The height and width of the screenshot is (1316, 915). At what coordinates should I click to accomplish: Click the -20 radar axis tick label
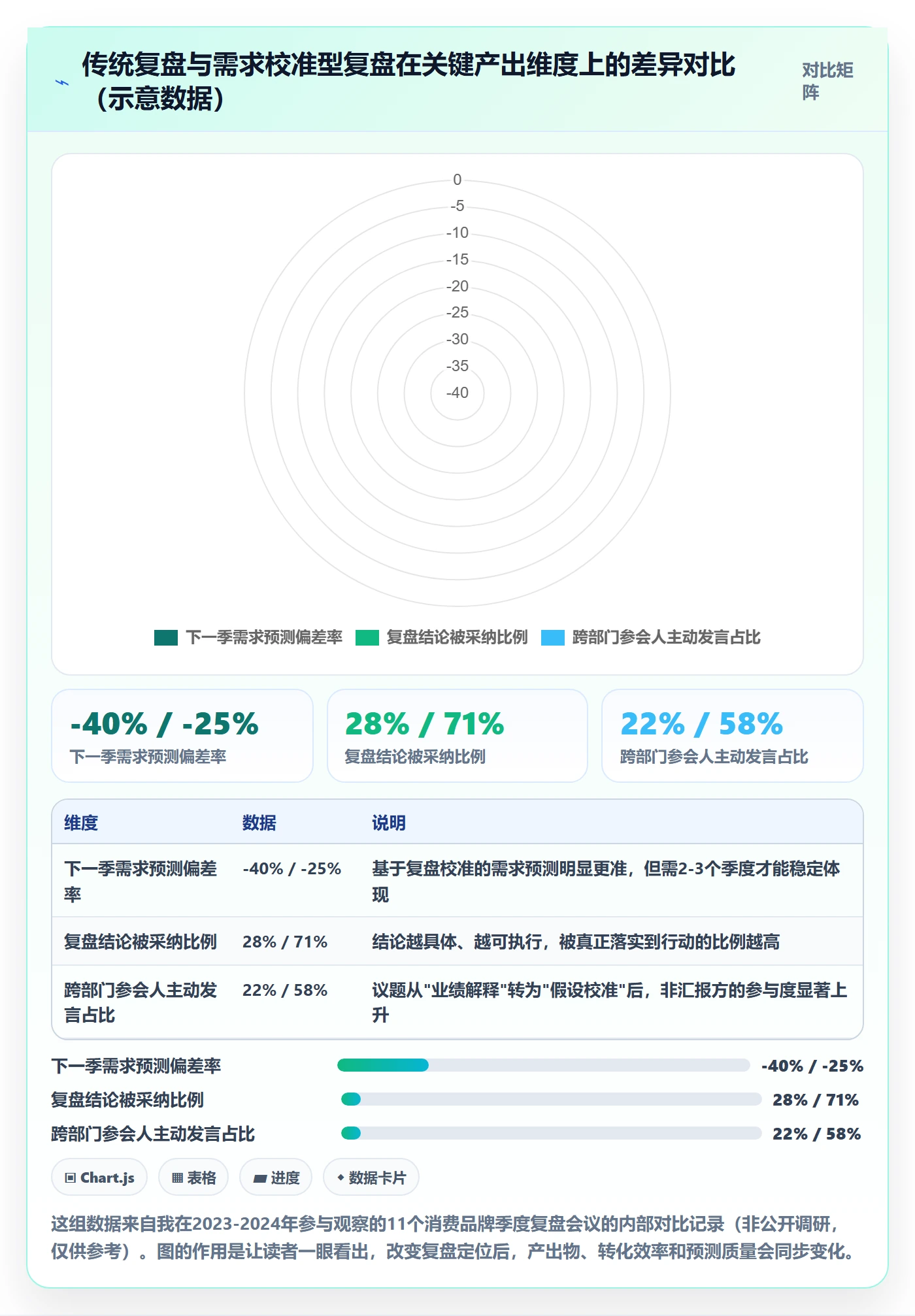click(457, 286)
